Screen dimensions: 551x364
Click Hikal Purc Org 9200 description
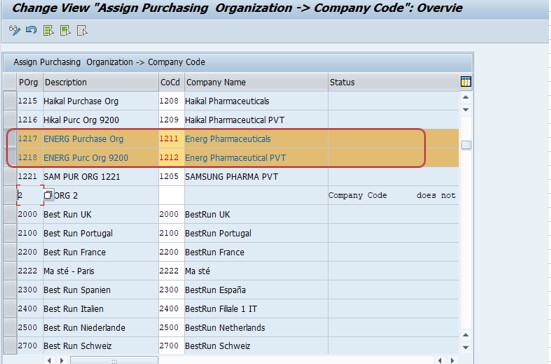[x=81, y=120]
